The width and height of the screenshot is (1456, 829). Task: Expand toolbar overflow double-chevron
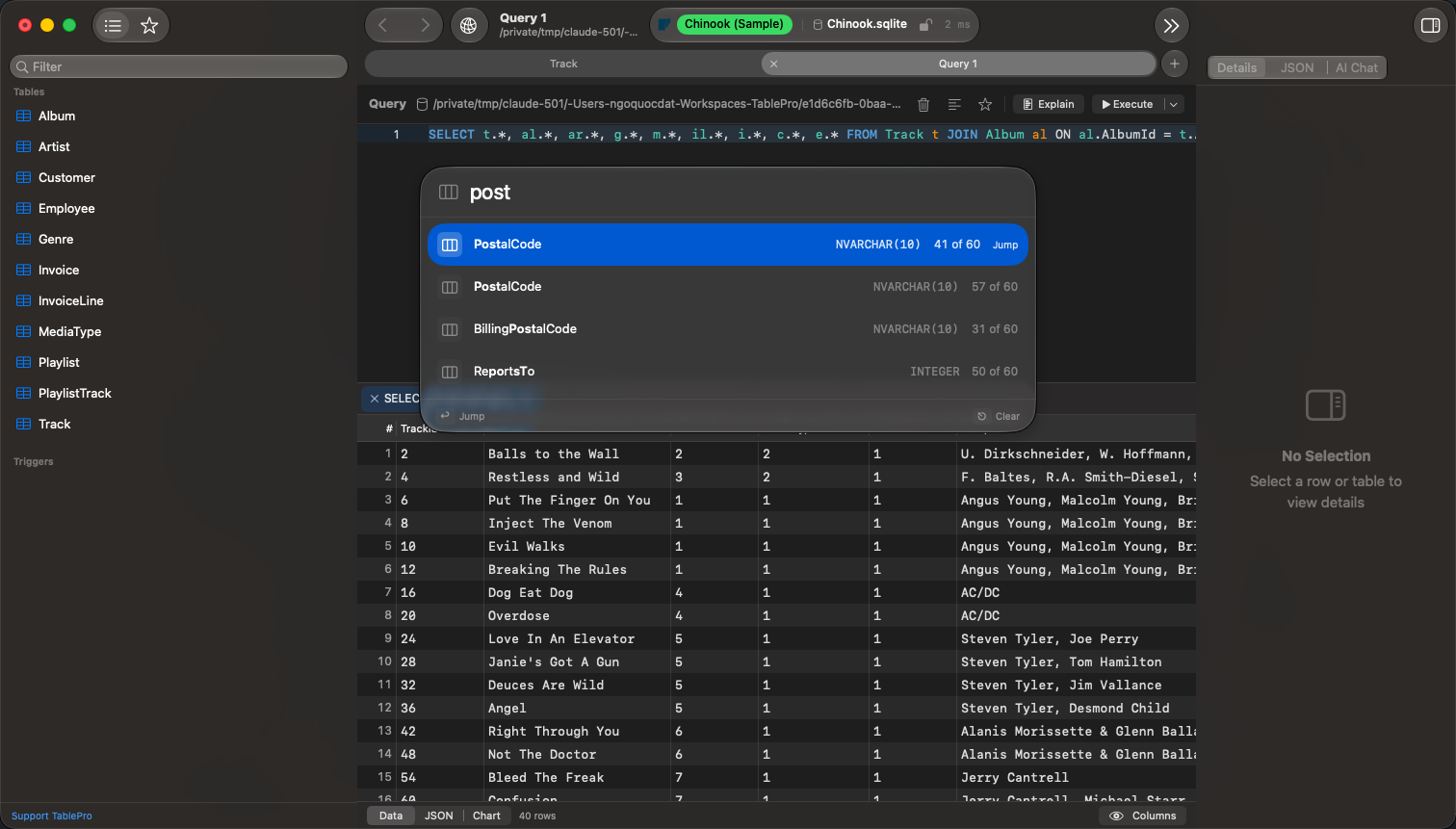pyautogui.click(x=1171, y=26)
